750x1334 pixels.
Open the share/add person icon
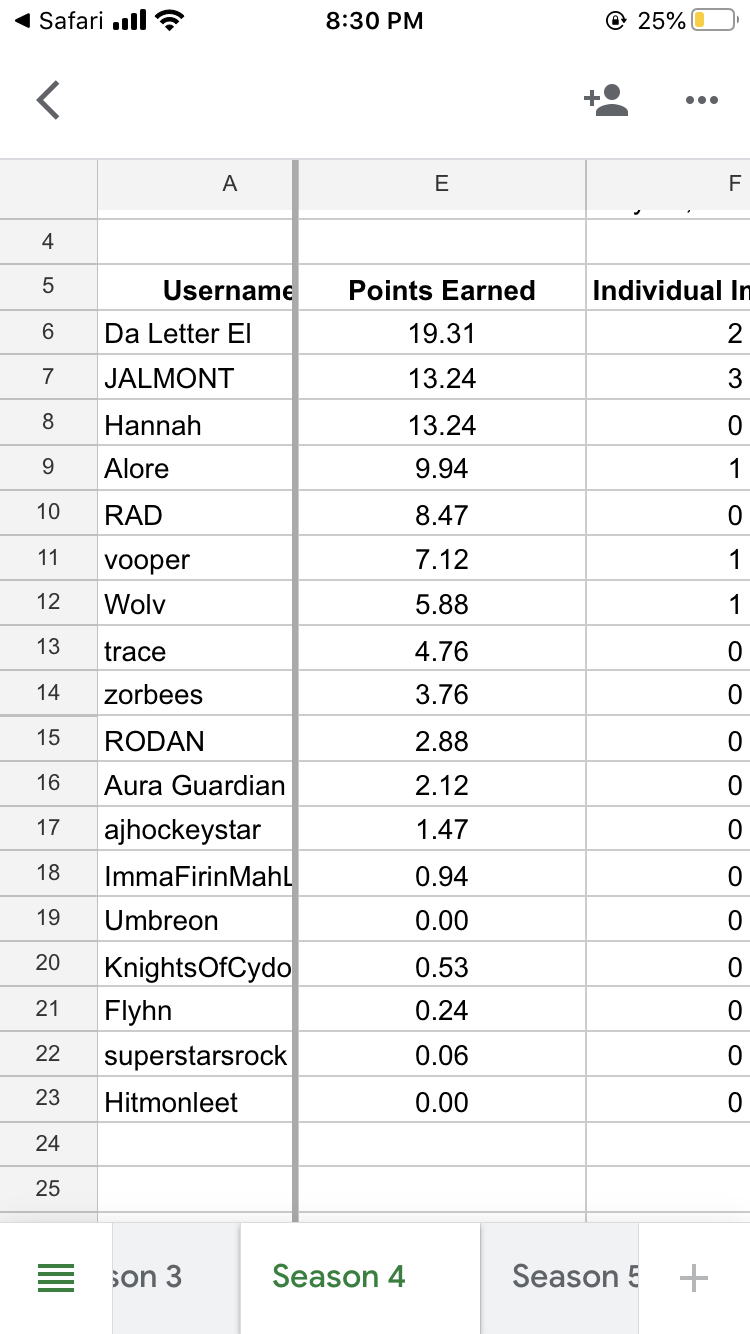point(606,100)
